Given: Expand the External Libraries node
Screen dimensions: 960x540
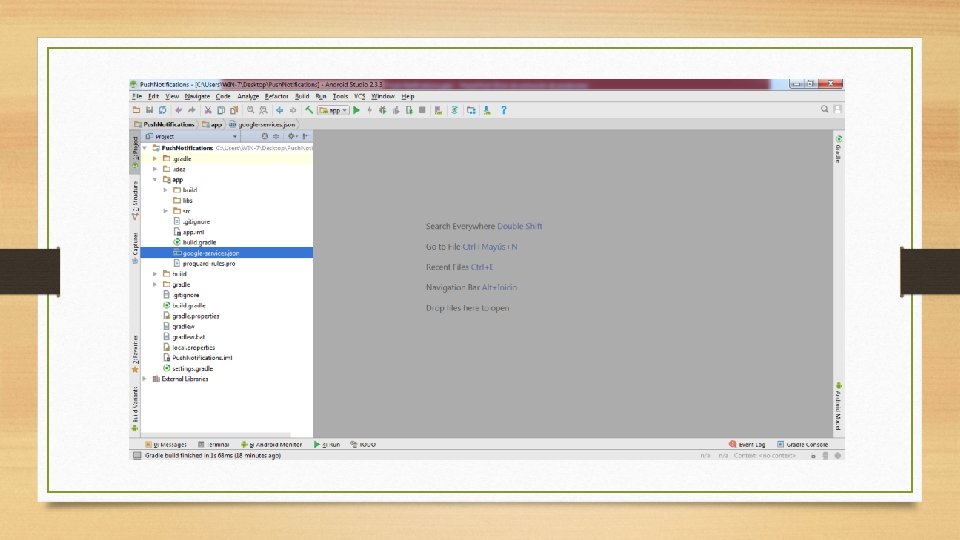Looking at the screenshot, I should coord(145,379).
